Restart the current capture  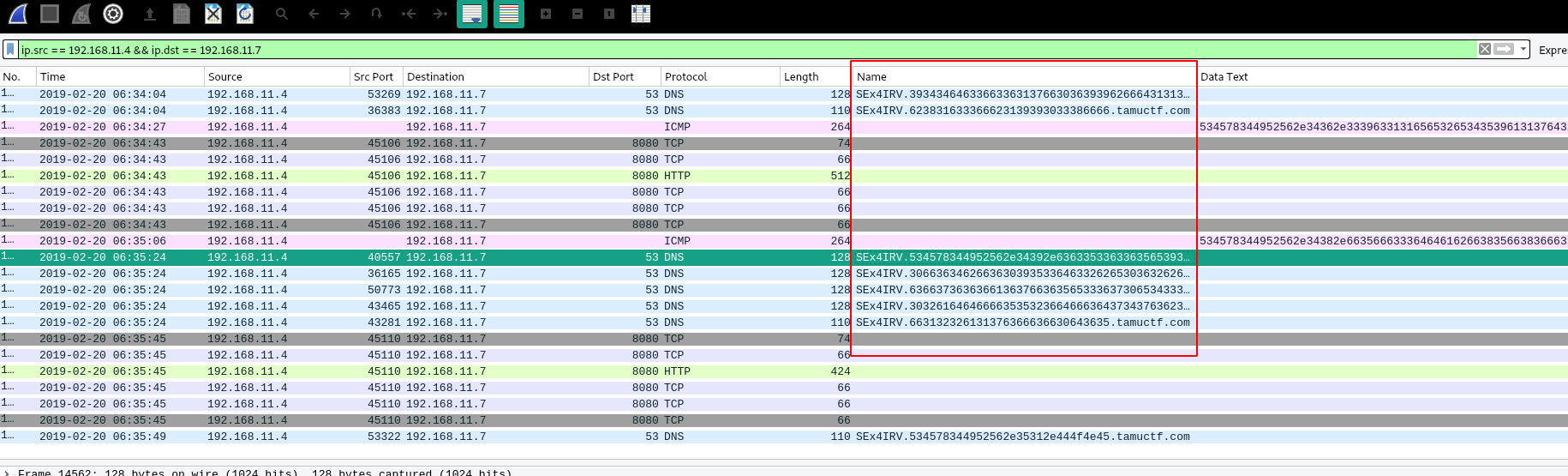pyautogui.click(x=81, y=14)
